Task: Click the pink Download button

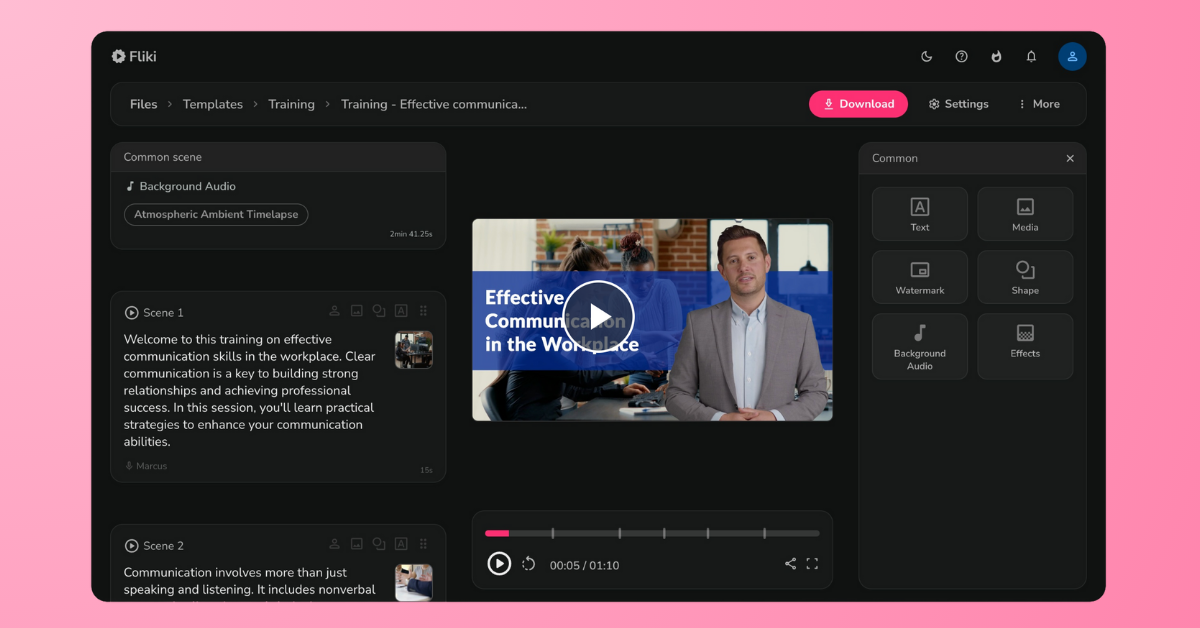Action: click(858, 104)
